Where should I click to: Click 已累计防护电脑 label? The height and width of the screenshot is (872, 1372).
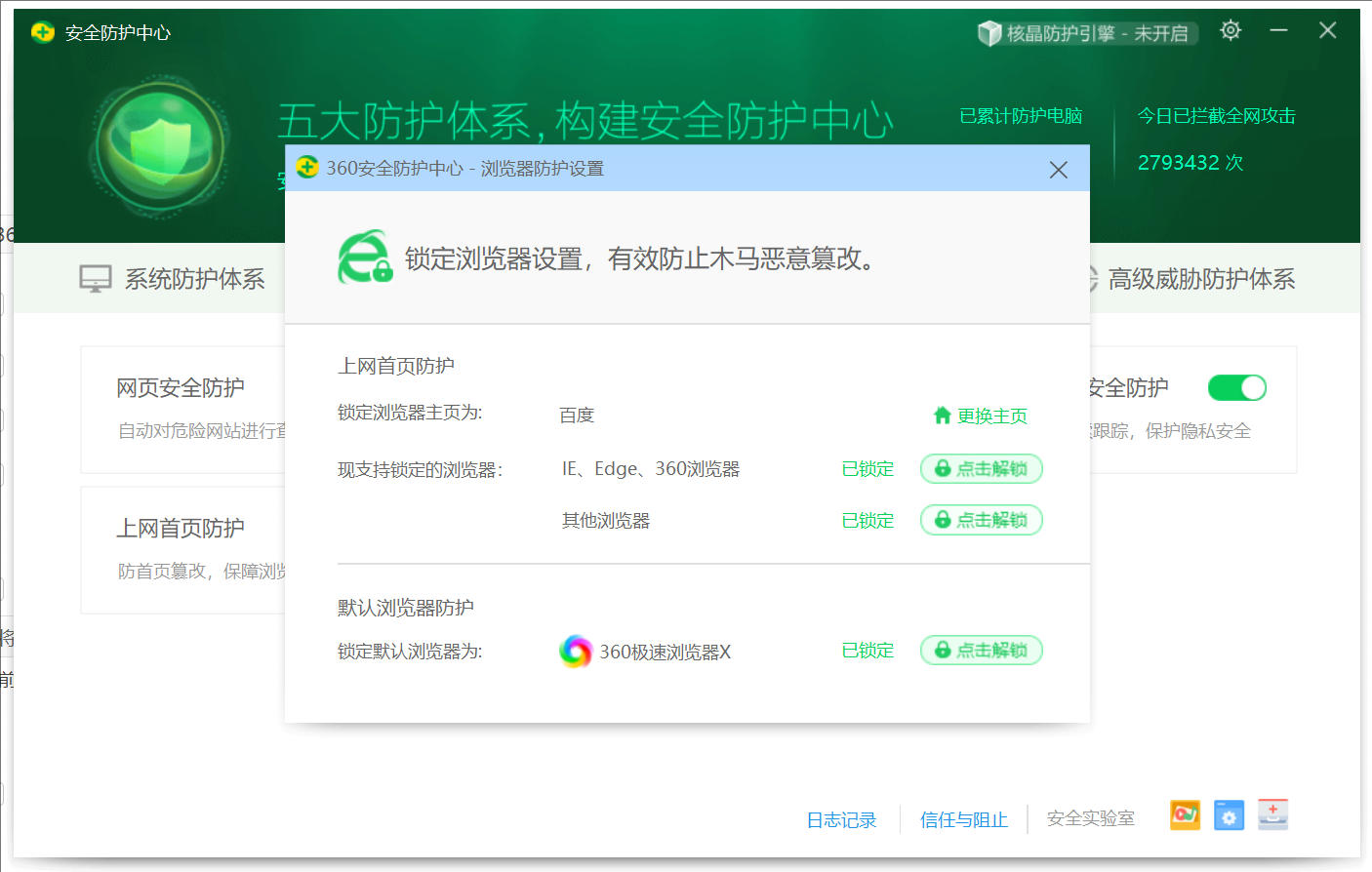[1021, 116]
